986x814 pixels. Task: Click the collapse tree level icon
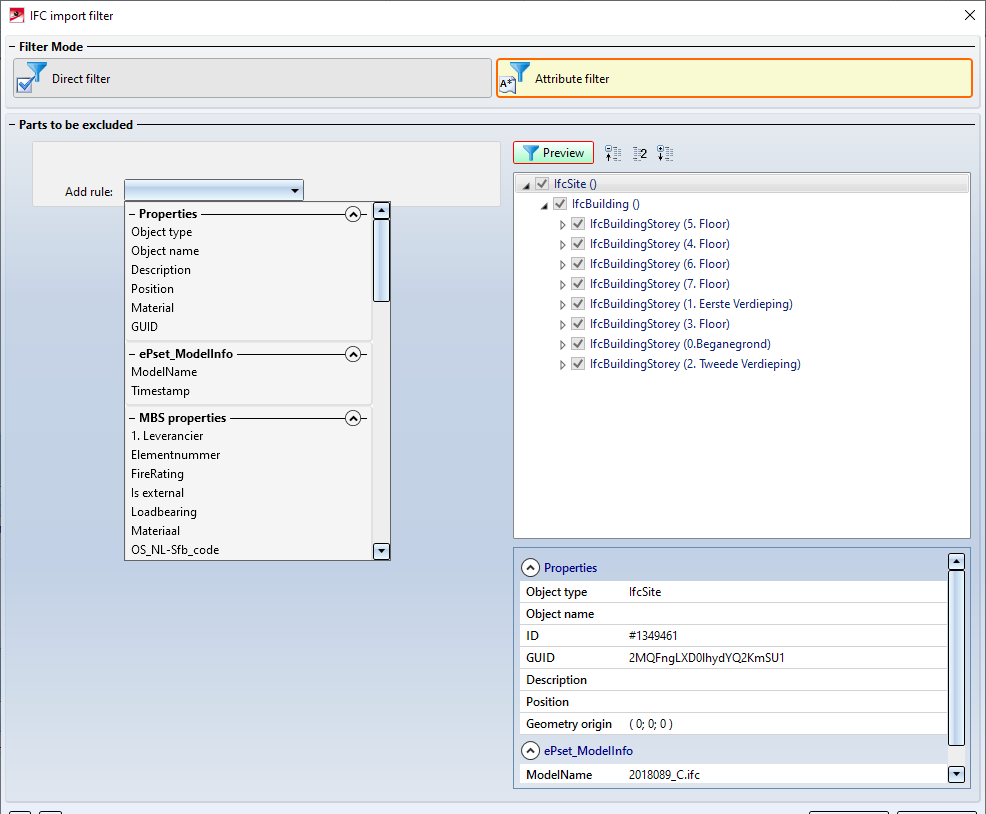[x=613, y=153]
